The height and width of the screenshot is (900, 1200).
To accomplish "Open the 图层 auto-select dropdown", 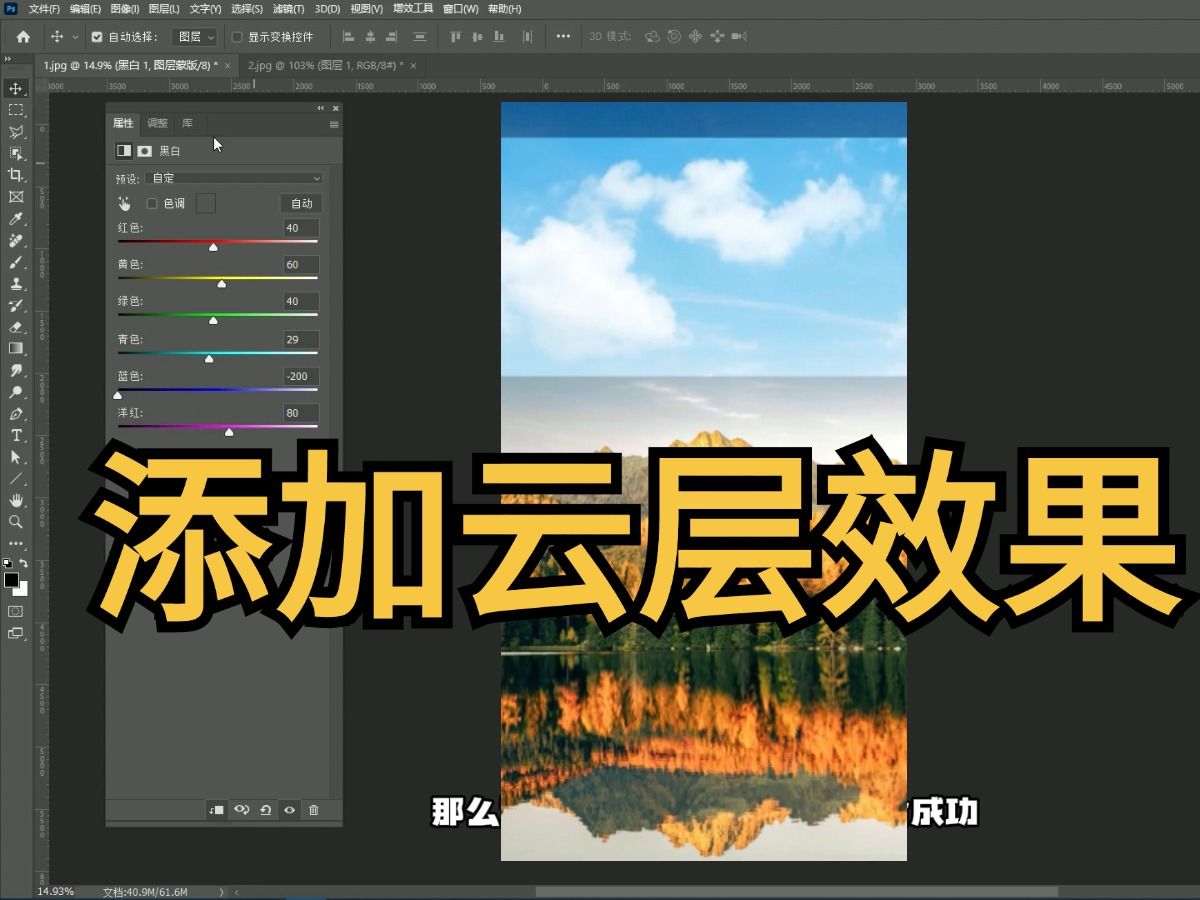I will tap(196, 37).
